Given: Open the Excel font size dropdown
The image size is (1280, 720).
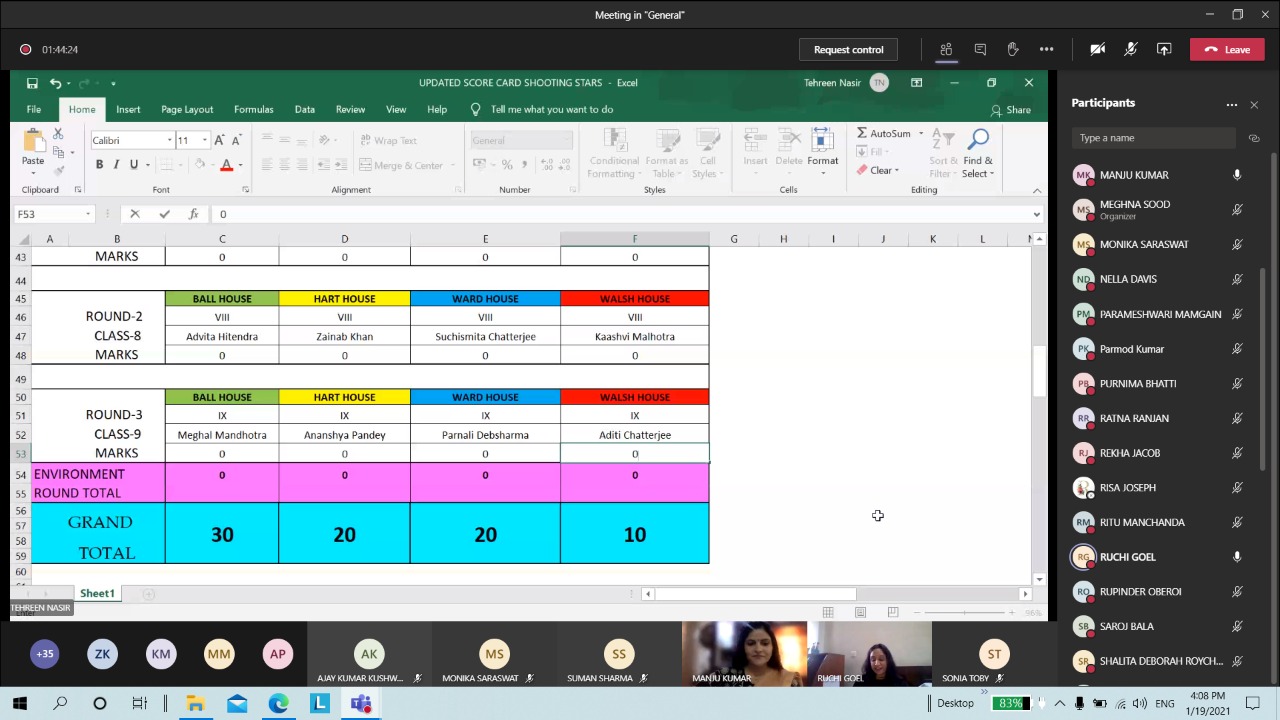Looking at the screenshot, I should (x=205, y=140).
